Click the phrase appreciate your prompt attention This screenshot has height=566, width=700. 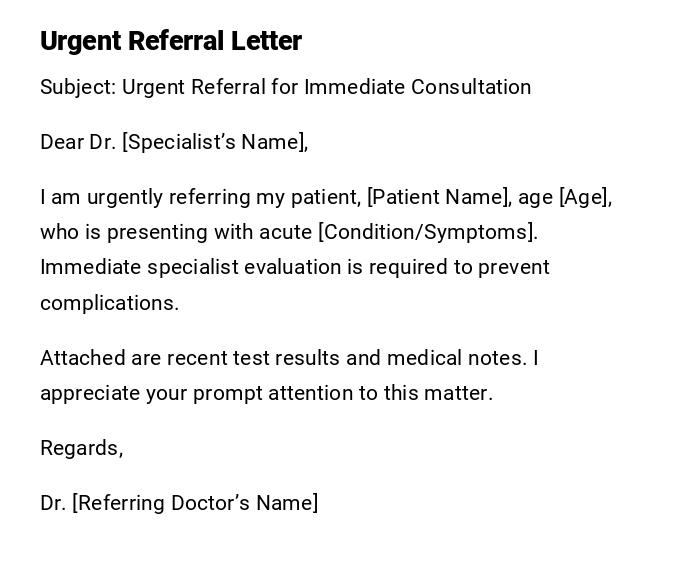point(220,393)
